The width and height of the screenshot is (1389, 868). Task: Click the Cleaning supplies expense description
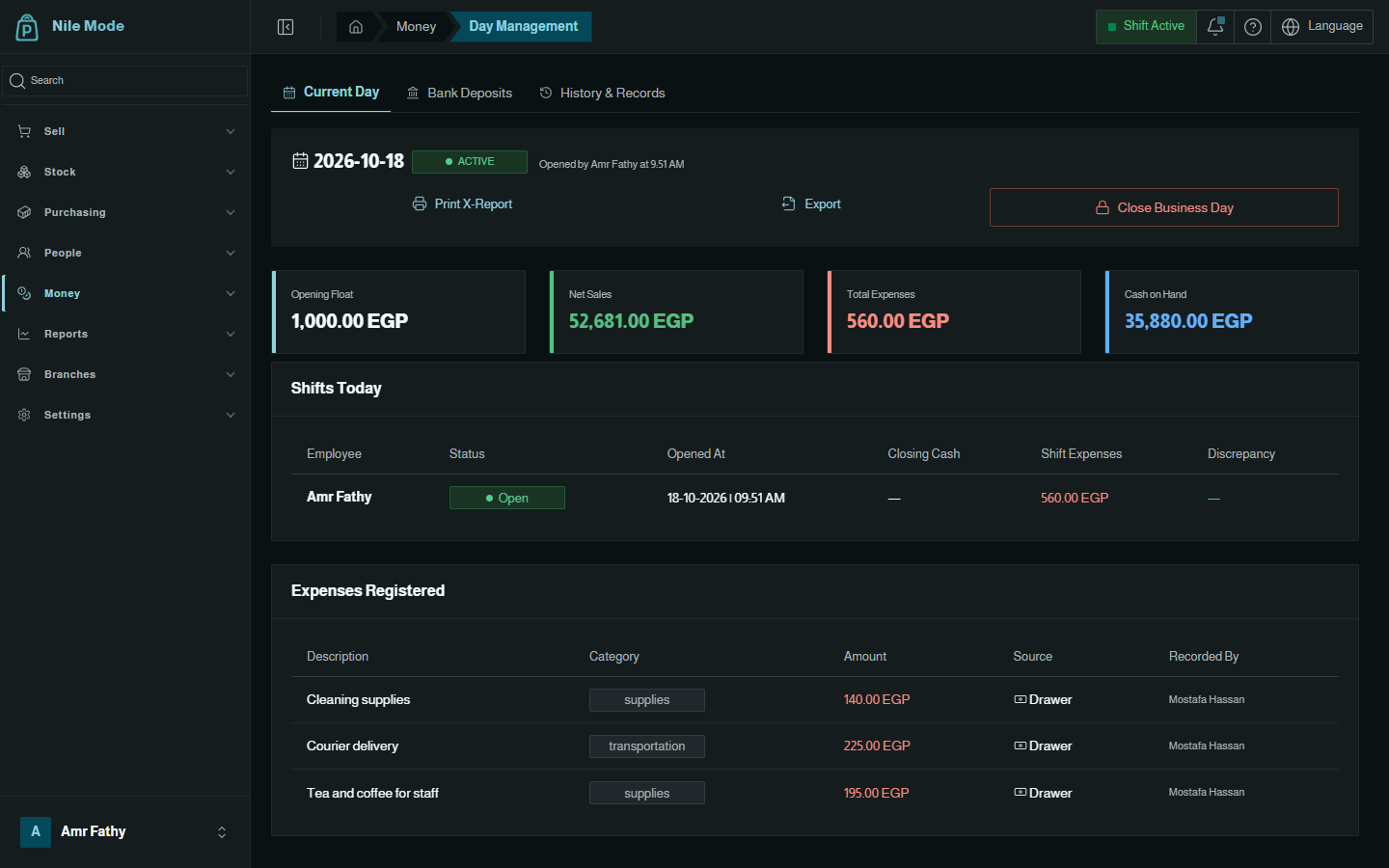coord(359,700)
